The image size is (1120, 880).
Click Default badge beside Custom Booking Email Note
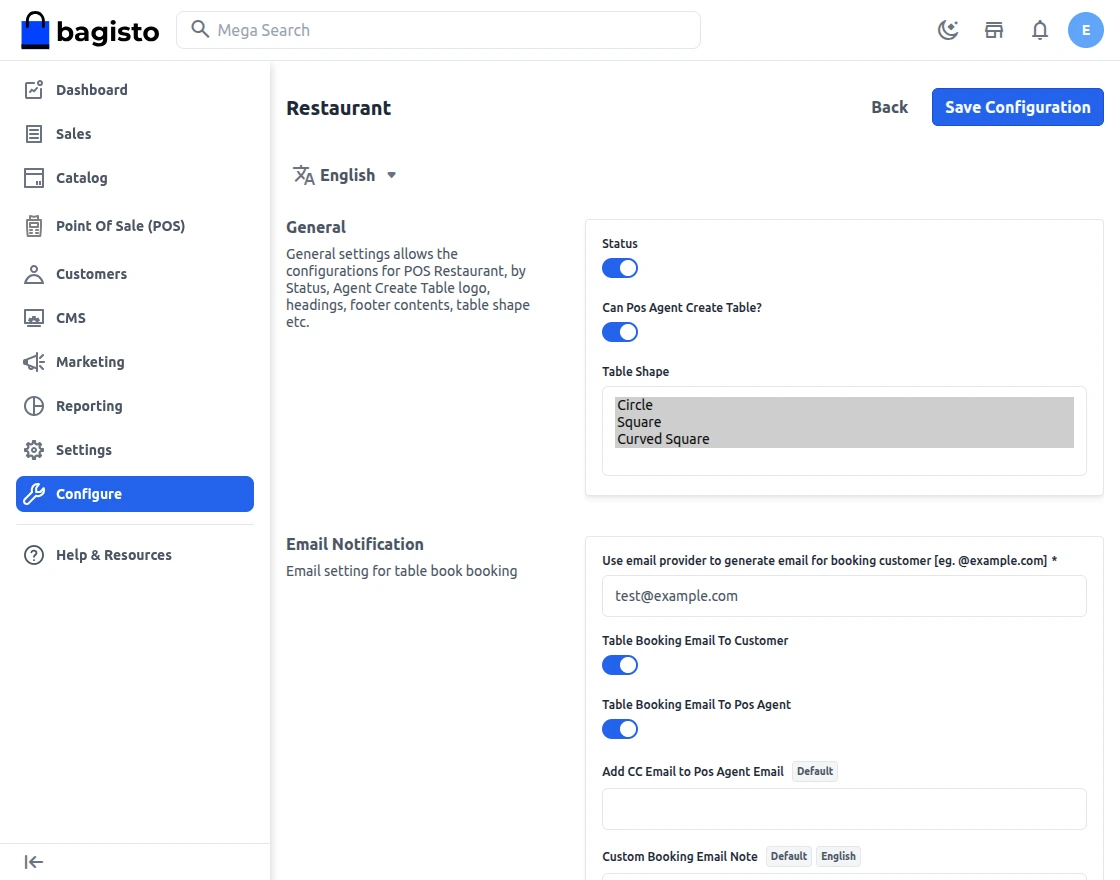789,856
